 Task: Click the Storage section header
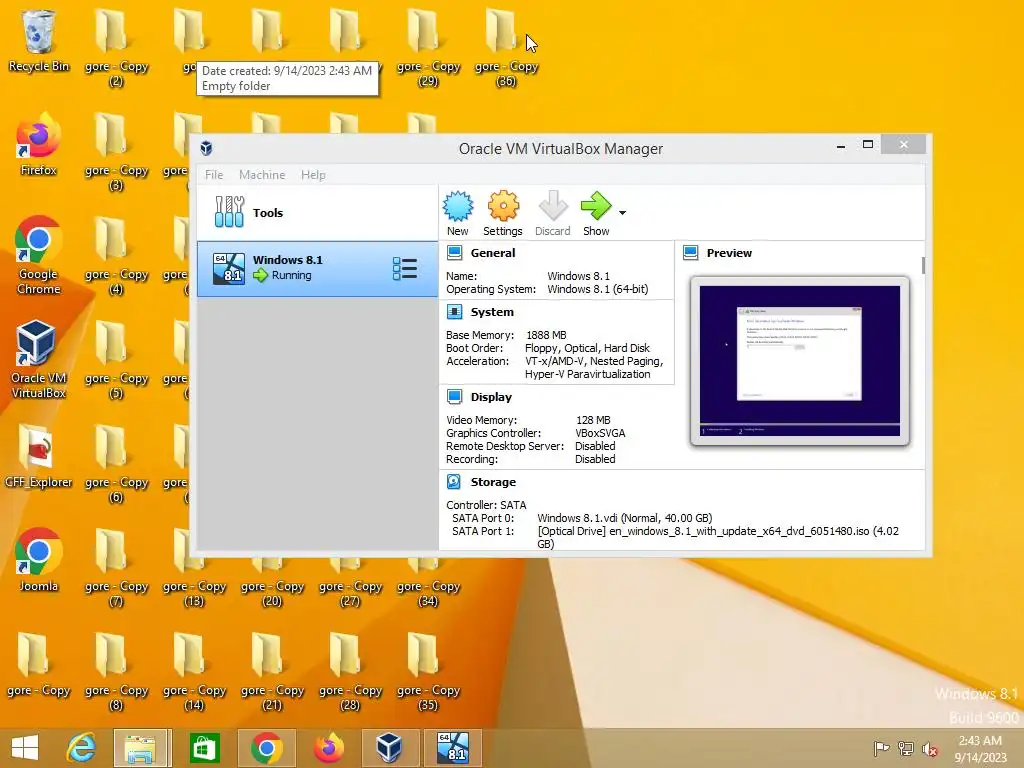[x=493, y=481]
